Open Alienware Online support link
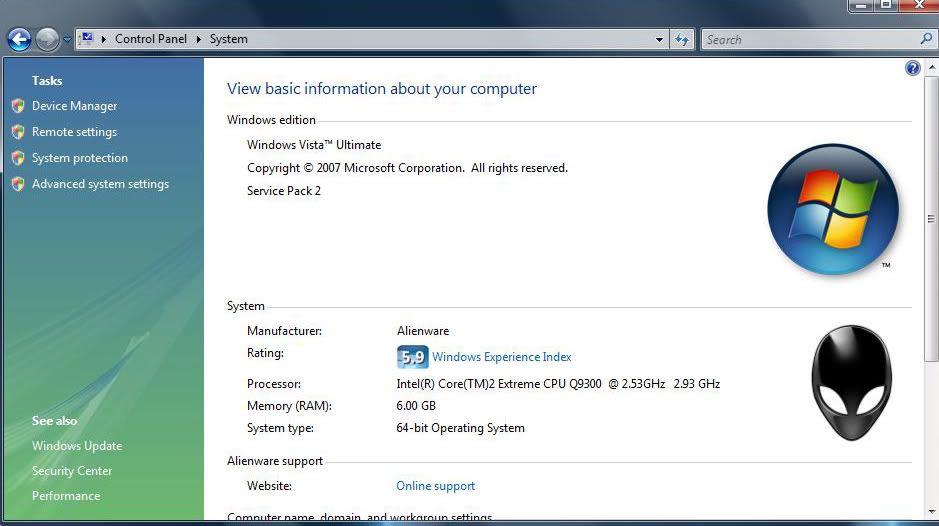 click(435, 486)
